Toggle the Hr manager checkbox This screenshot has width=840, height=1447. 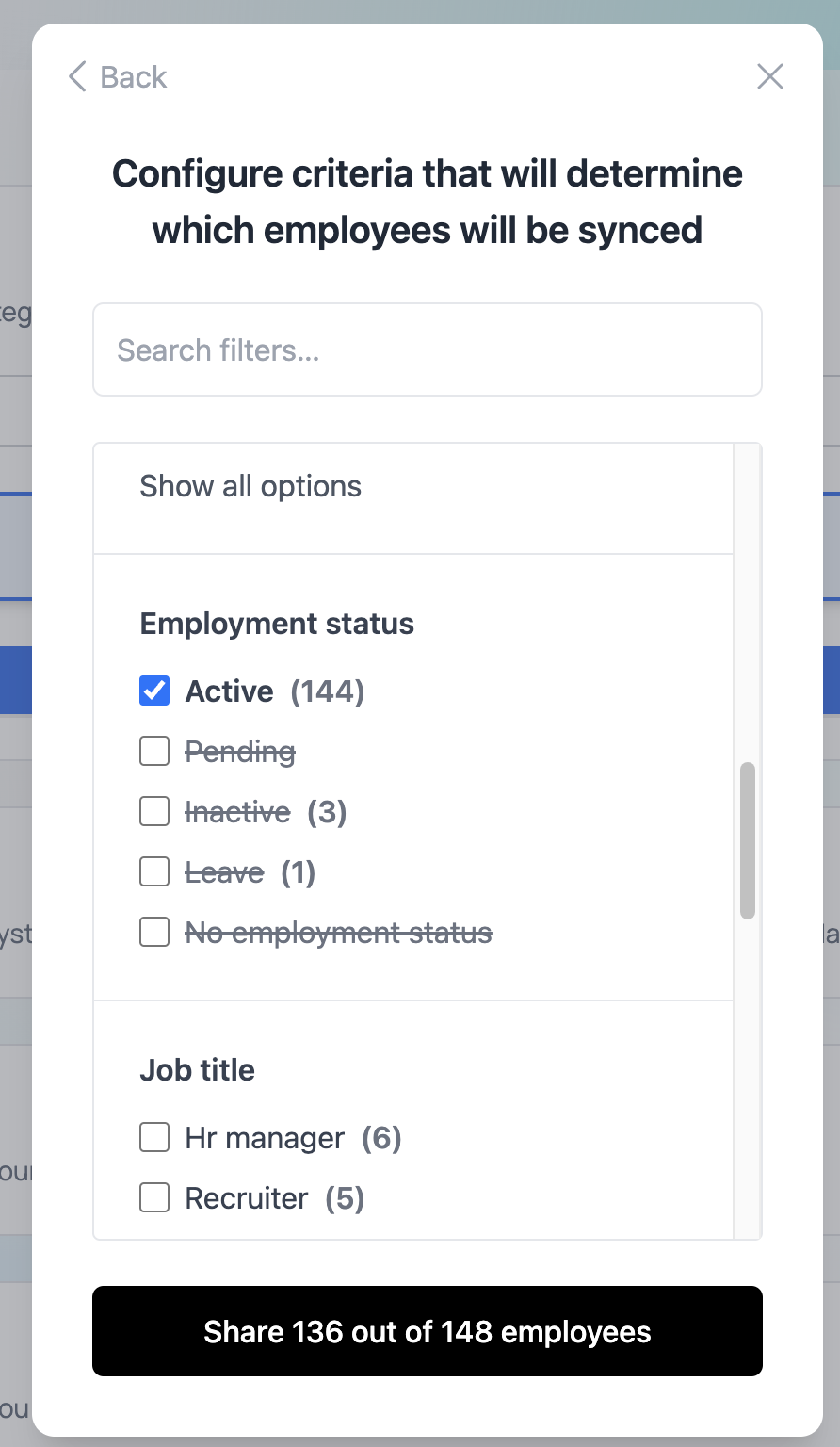pos(154,1138)
